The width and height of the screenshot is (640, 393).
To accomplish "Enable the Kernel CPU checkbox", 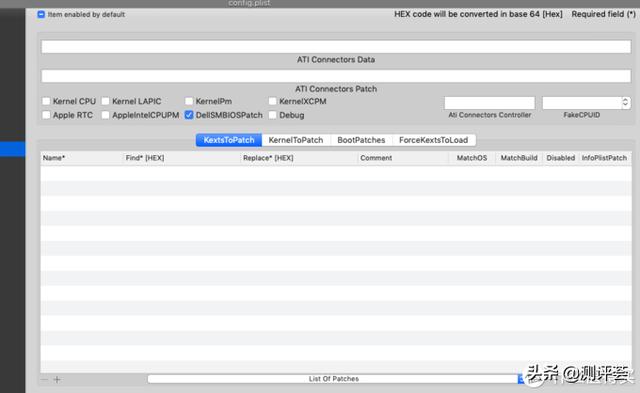I will coord(46,101).
